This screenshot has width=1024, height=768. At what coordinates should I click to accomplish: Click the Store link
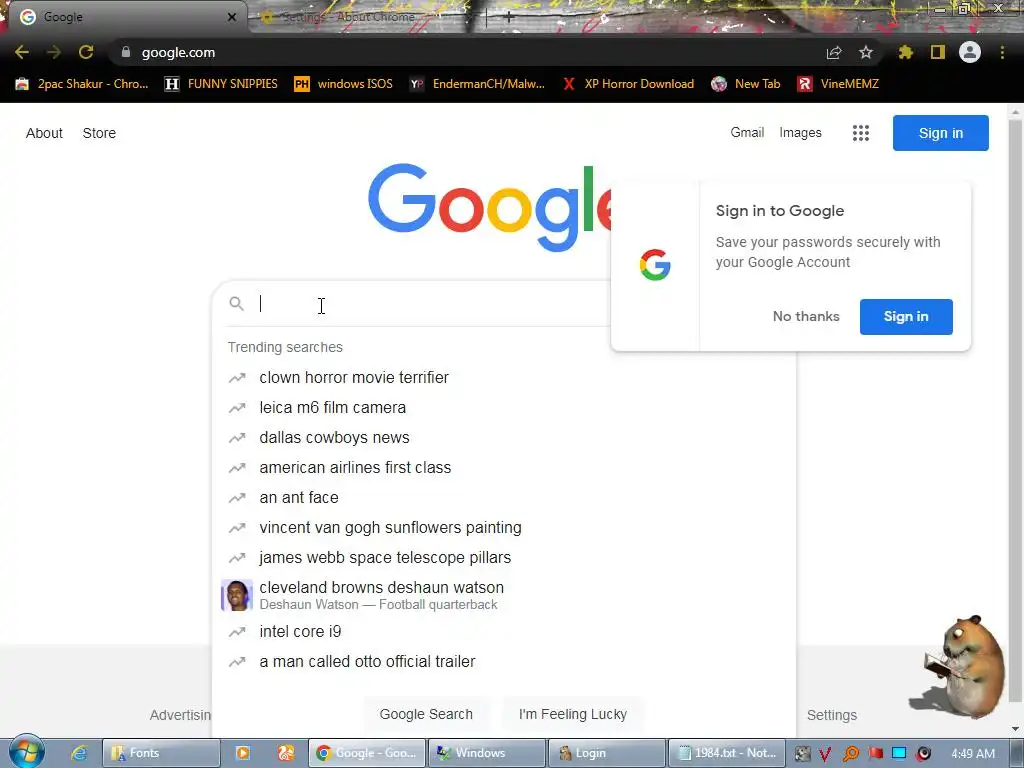click(x=99, y=133)
